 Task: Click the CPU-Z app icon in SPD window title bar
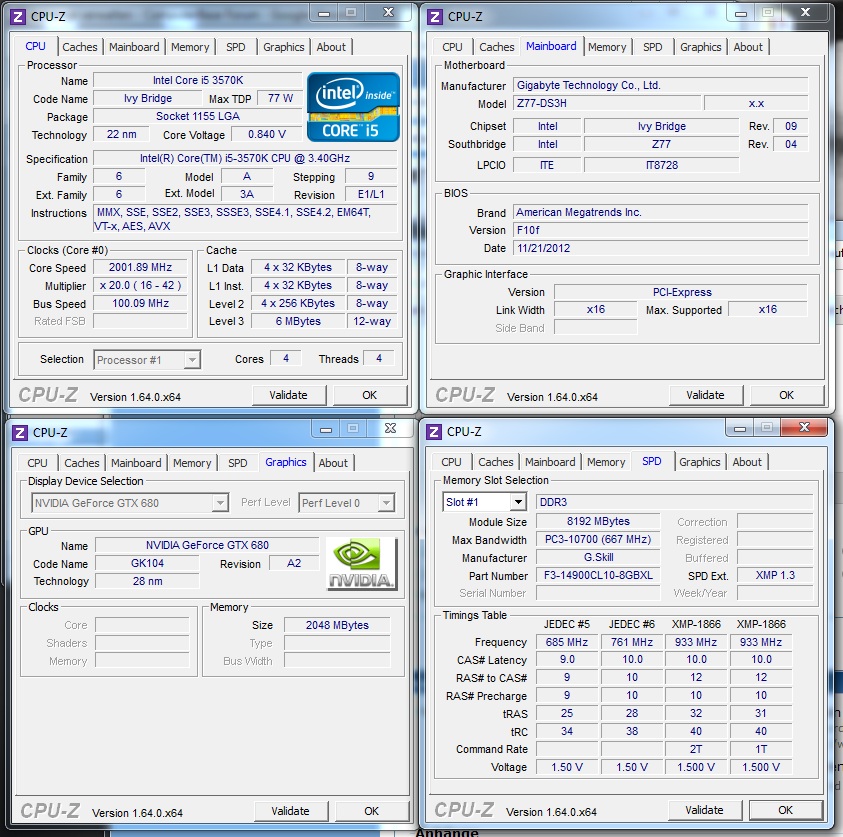[434, 432]
